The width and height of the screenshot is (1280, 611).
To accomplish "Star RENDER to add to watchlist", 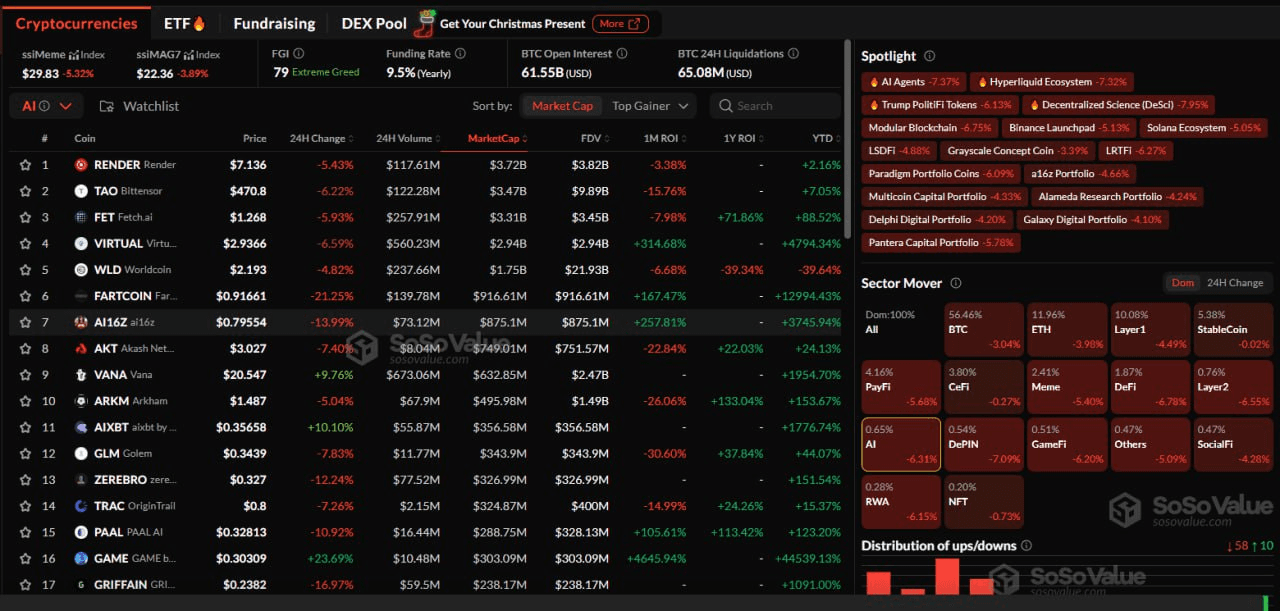I will pyautogui.click(x=25, y=165).
